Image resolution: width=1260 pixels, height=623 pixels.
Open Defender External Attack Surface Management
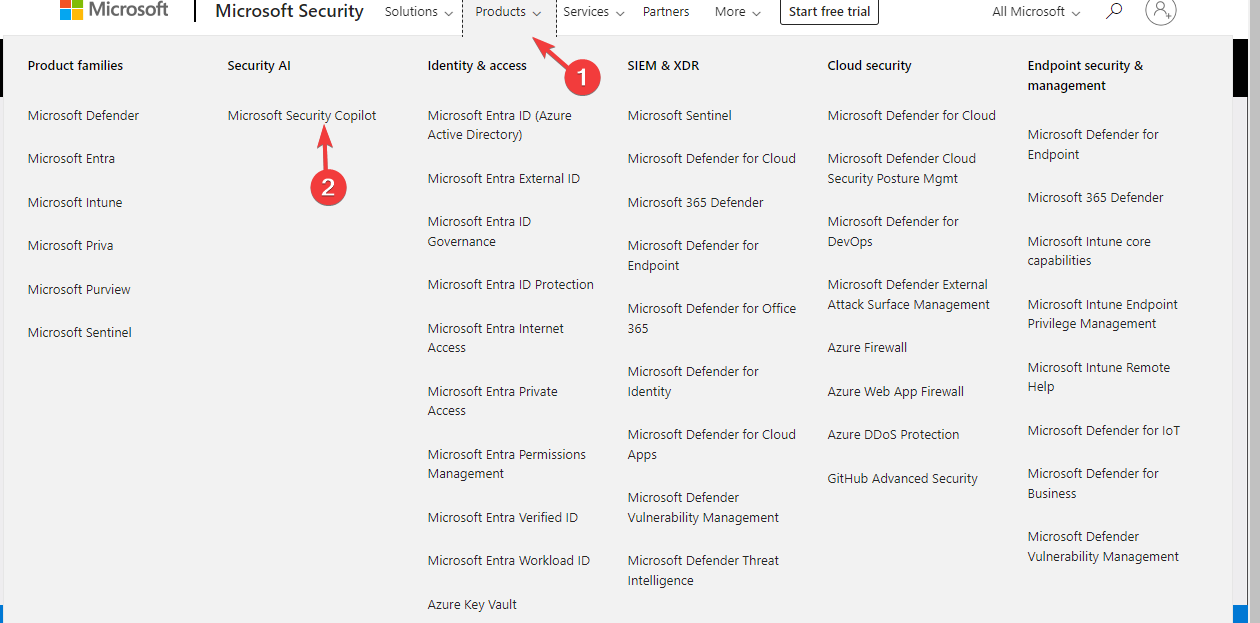[909, 295]
